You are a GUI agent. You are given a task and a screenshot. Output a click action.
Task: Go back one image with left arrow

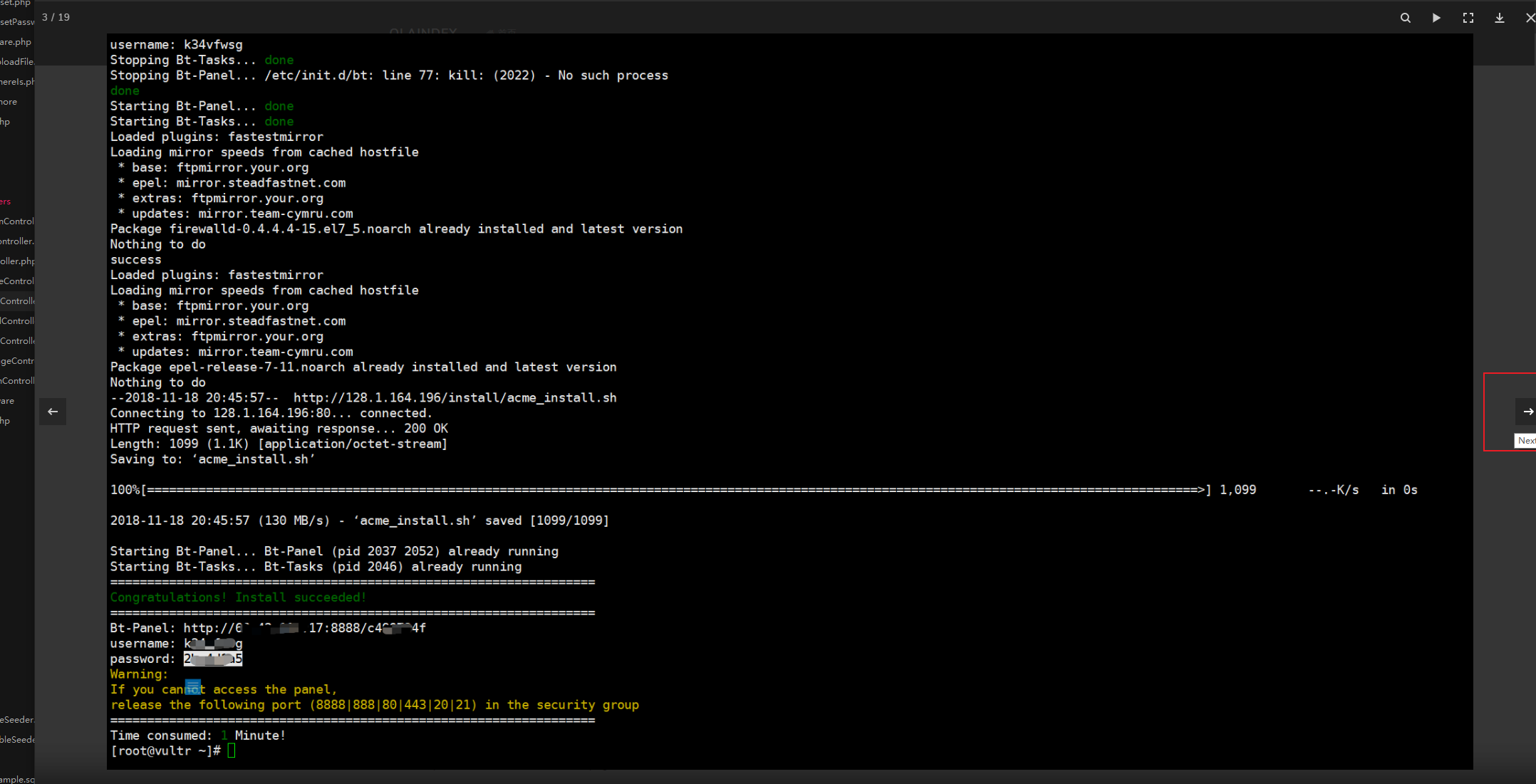(x=53, y=412)
